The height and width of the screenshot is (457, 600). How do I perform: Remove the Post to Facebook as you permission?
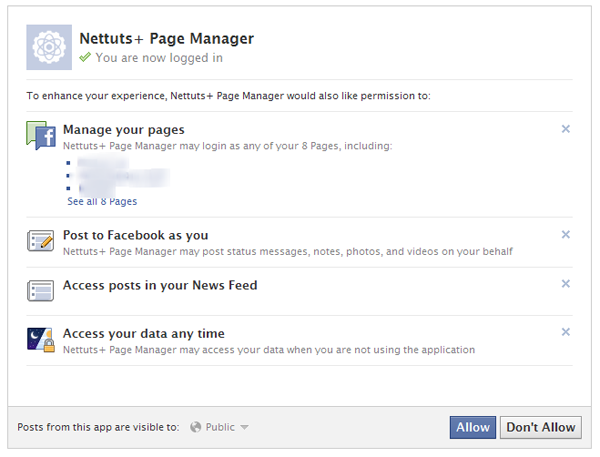coord(566,234)
